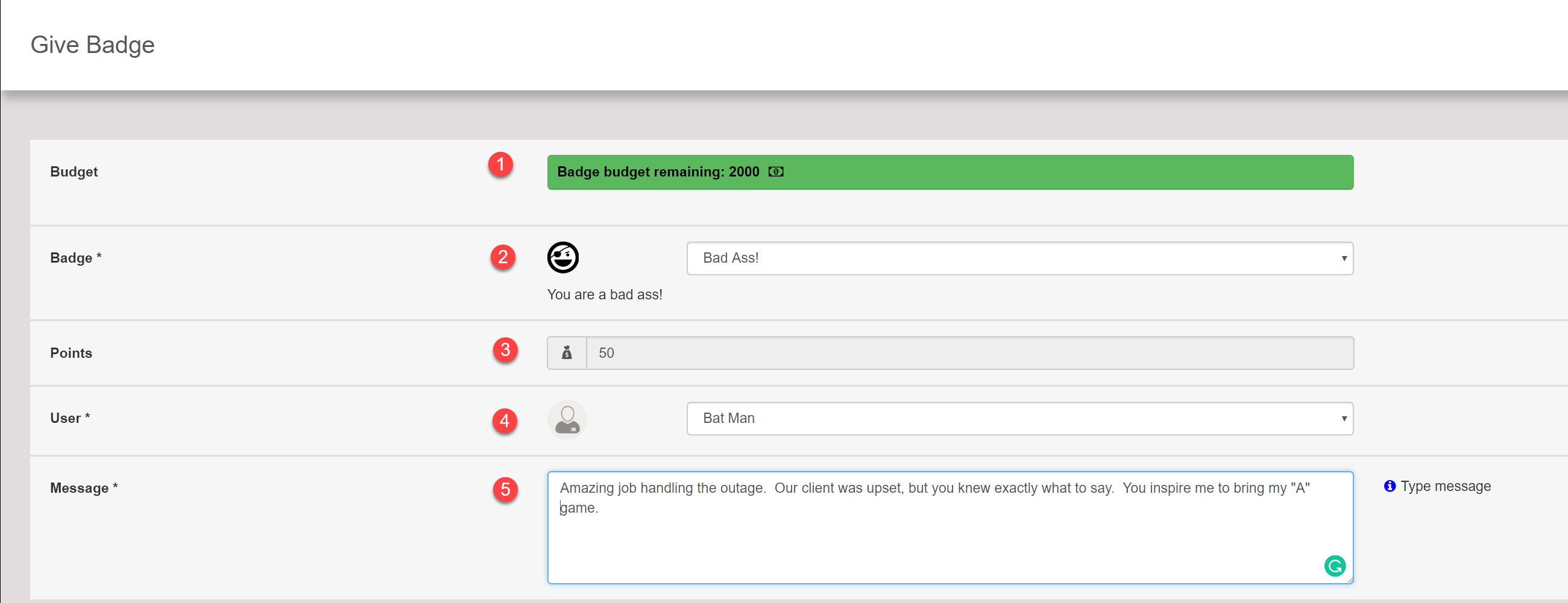The image size is (1568, 603).
Task: Click the Budget field label
Action: point(74,172)
